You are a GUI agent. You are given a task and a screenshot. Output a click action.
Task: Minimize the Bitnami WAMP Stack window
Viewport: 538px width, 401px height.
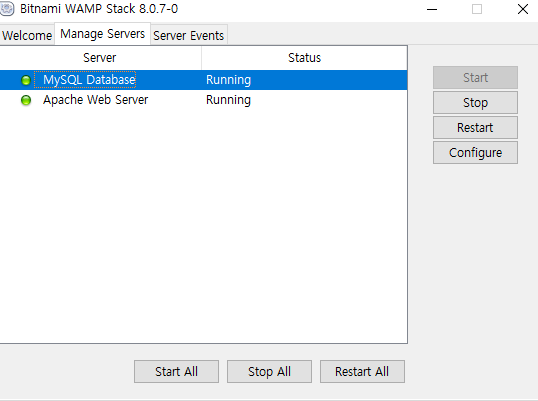(x=432, y=9)
